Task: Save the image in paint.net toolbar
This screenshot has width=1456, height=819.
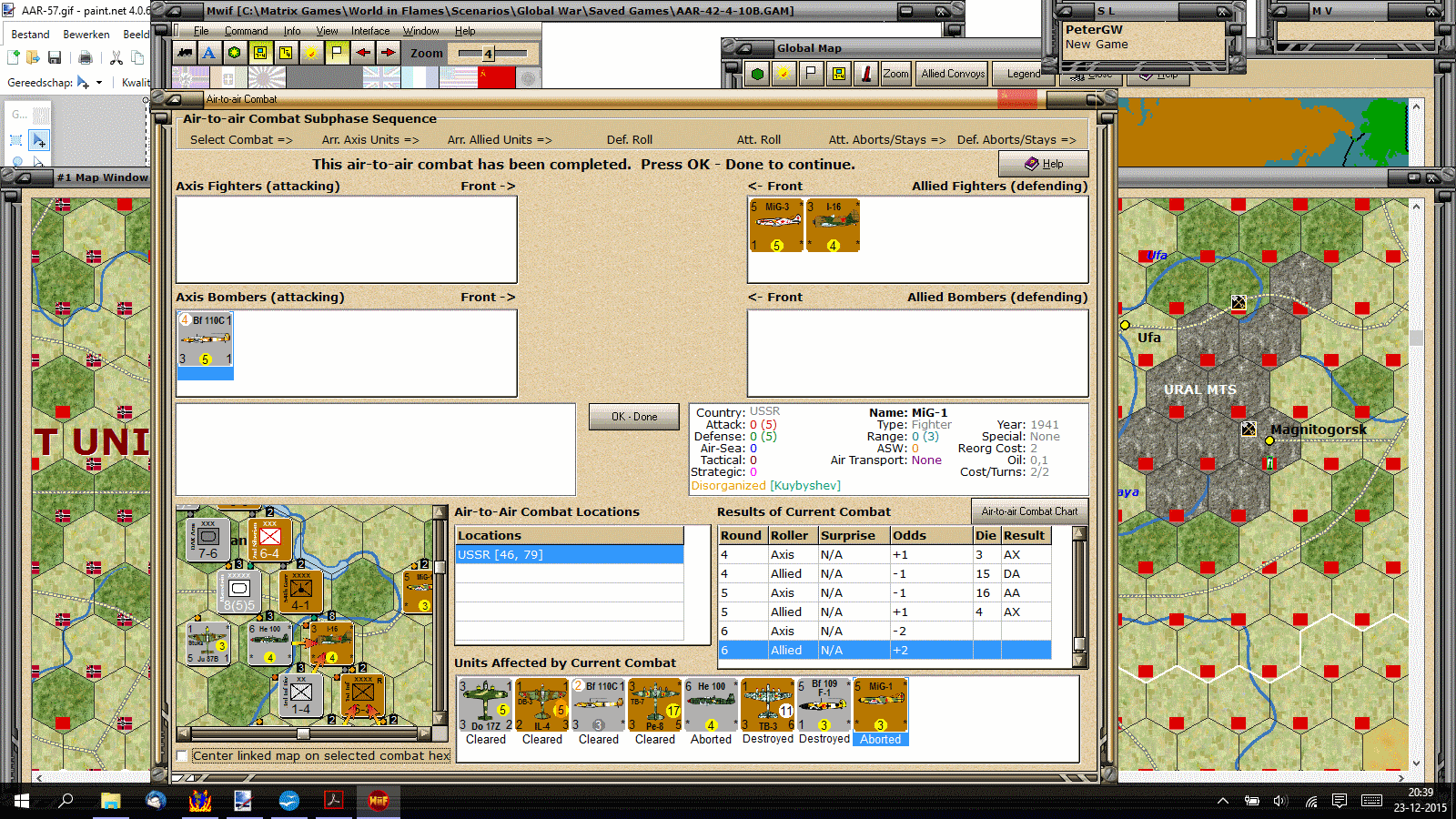Action: click(x=55, y=58)
